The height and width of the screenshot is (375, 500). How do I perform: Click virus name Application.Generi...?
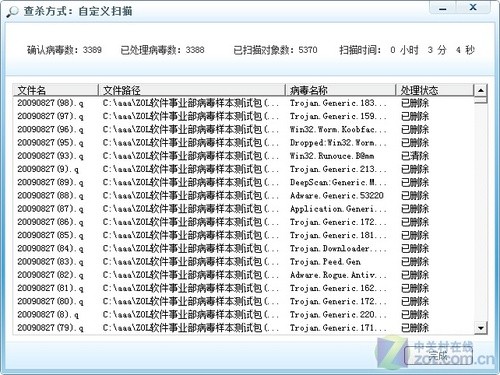point(338,209)
